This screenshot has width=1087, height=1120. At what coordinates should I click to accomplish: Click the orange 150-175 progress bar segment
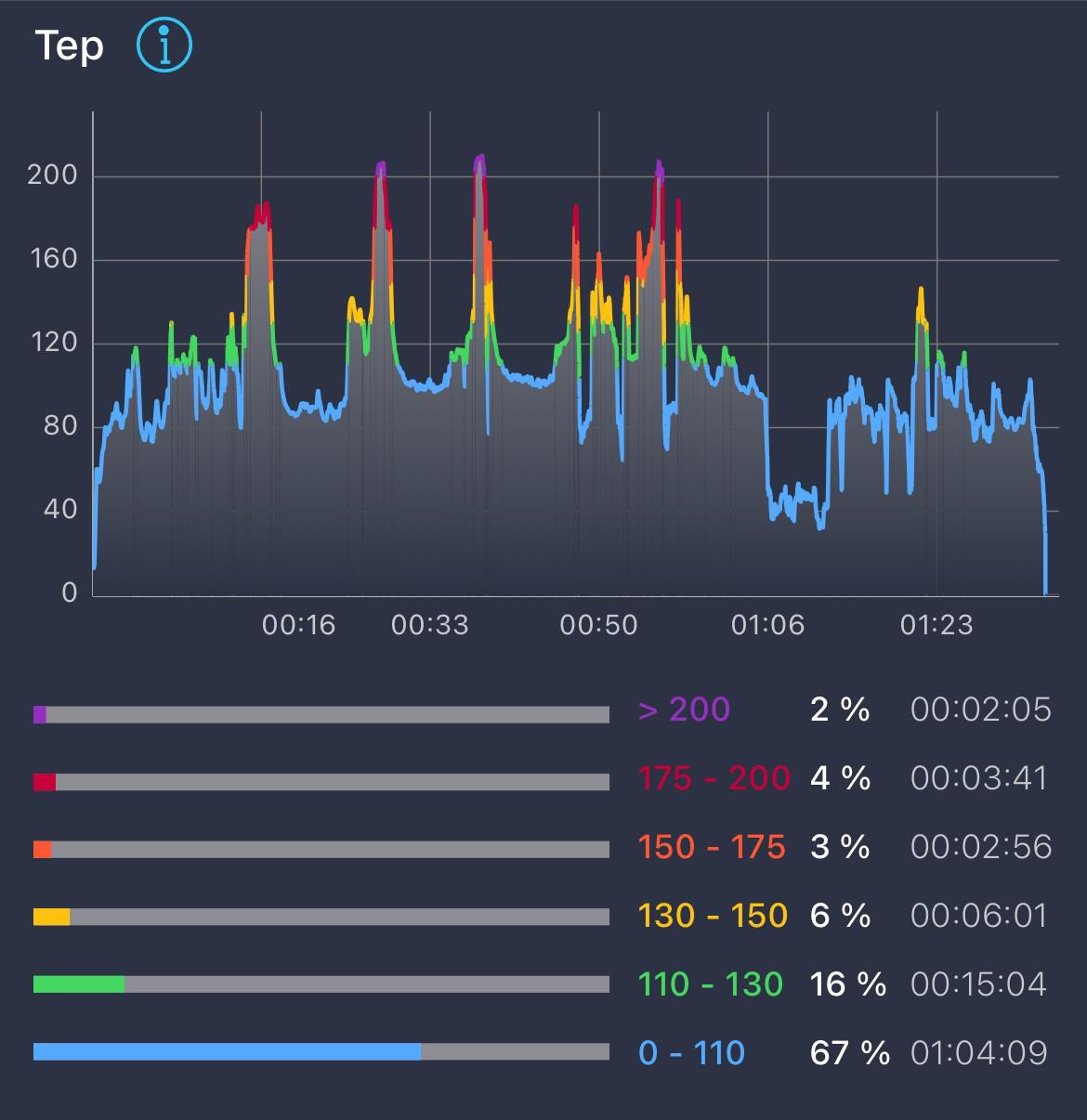(x=43, y=849)
